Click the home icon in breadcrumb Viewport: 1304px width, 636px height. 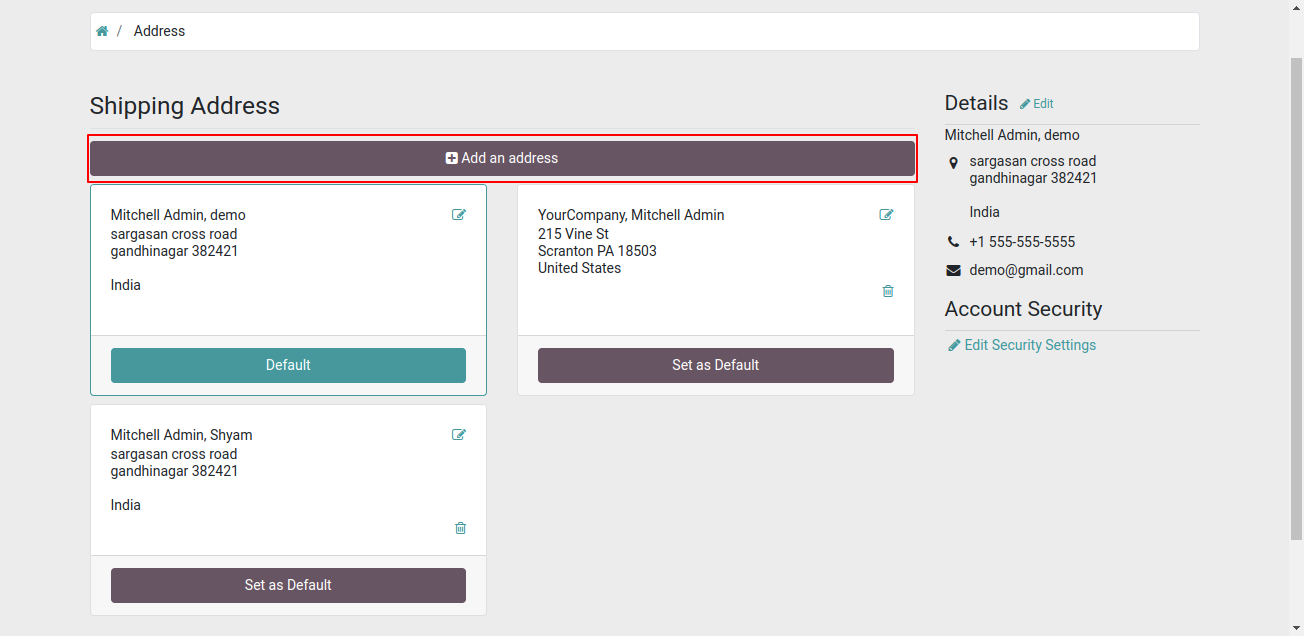[x=102, y=31]
